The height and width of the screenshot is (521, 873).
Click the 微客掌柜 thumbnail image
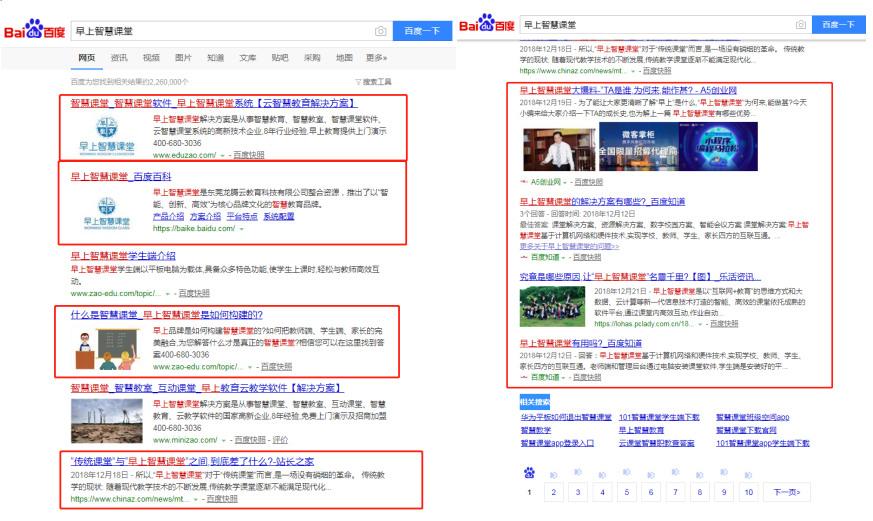click(638, 146)
